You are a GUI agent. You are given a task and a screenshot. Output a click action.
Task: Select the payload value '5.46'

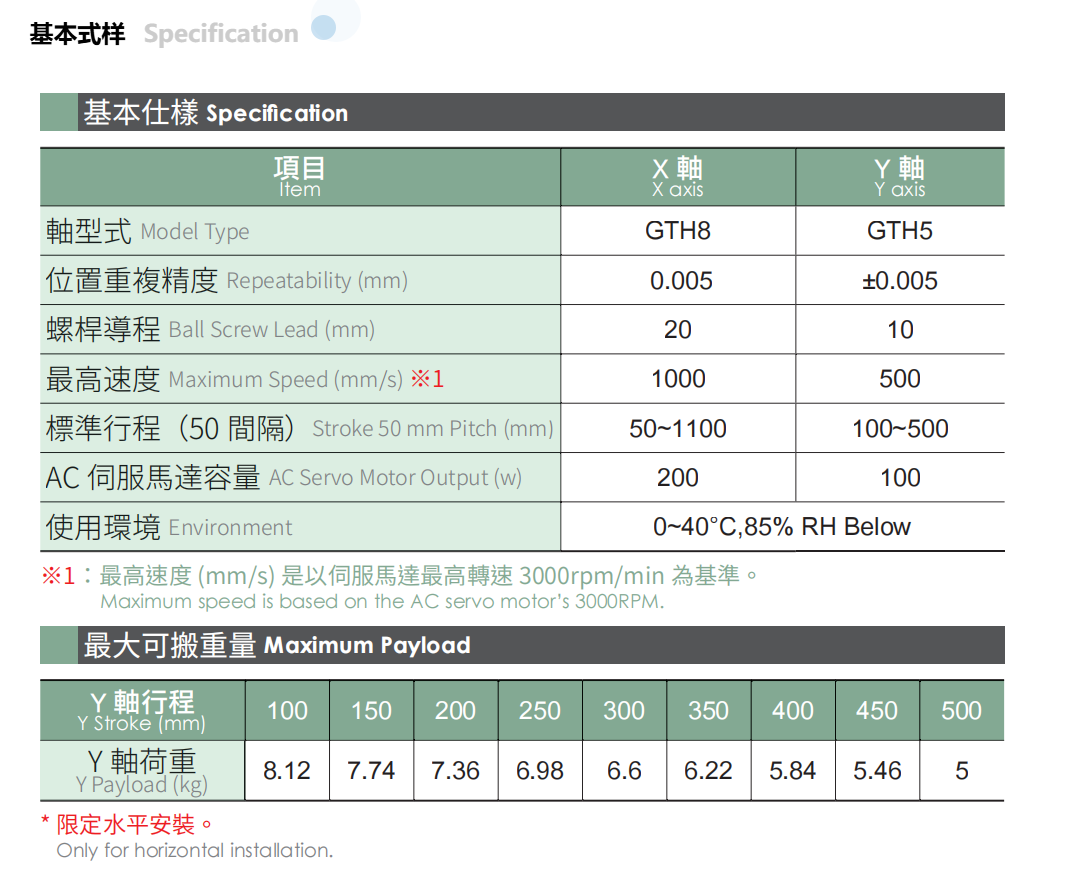877,770
